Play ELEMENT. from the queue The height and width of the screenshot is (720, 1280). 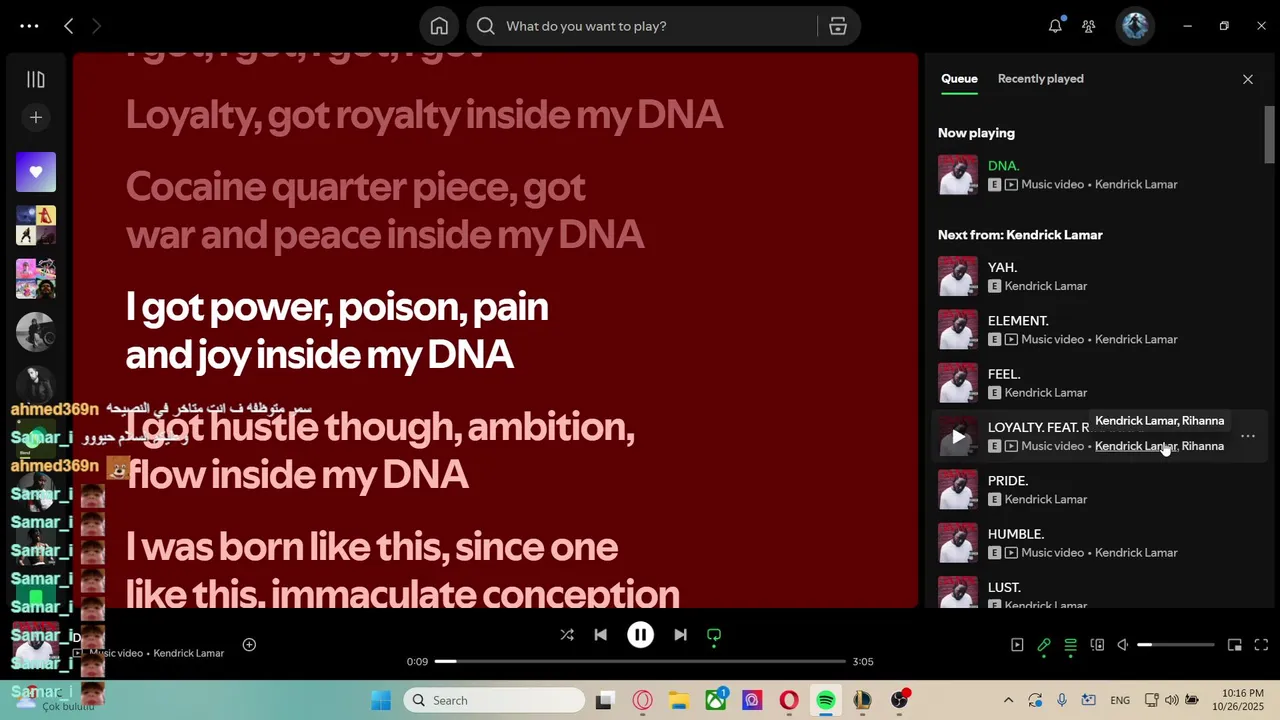pos(1098,329)
